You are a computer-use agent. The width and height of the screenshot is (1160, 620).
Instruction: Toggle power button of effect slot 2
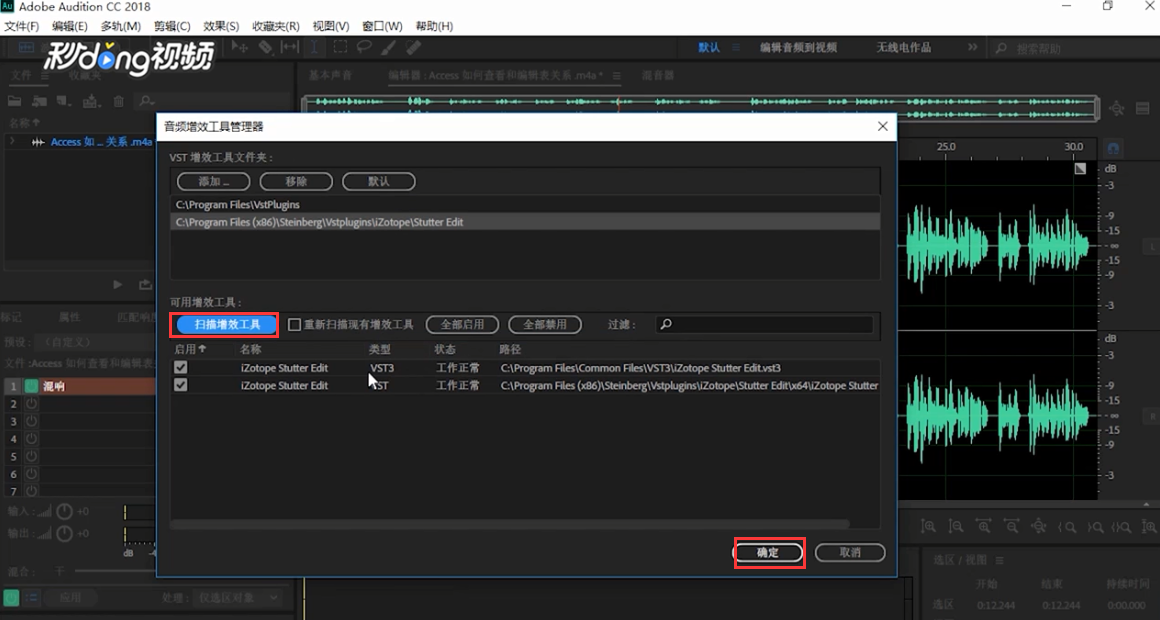click(31, 404)
